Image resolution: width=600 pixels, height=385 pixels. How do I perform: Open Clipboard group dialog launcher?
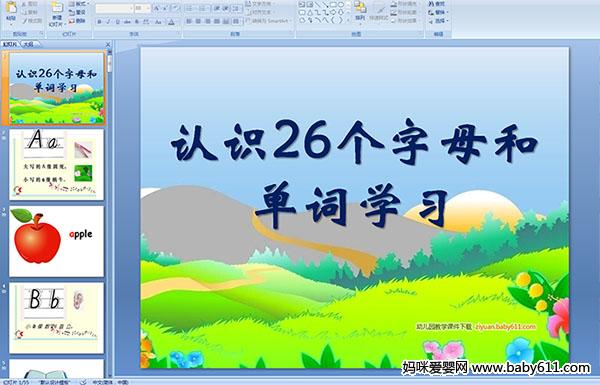pos(41,33)
